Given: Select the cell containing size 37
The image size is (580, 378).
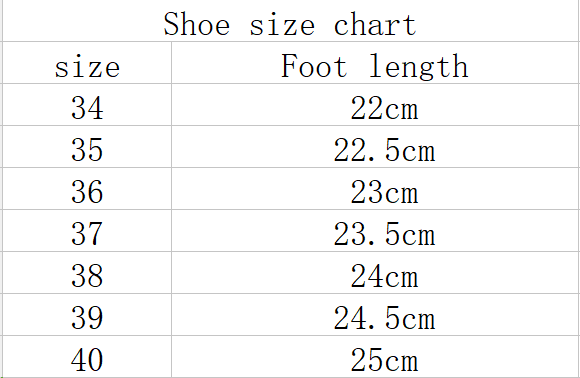Looking at the screenshot, I should pyautogui.click(x=87, y=231).
